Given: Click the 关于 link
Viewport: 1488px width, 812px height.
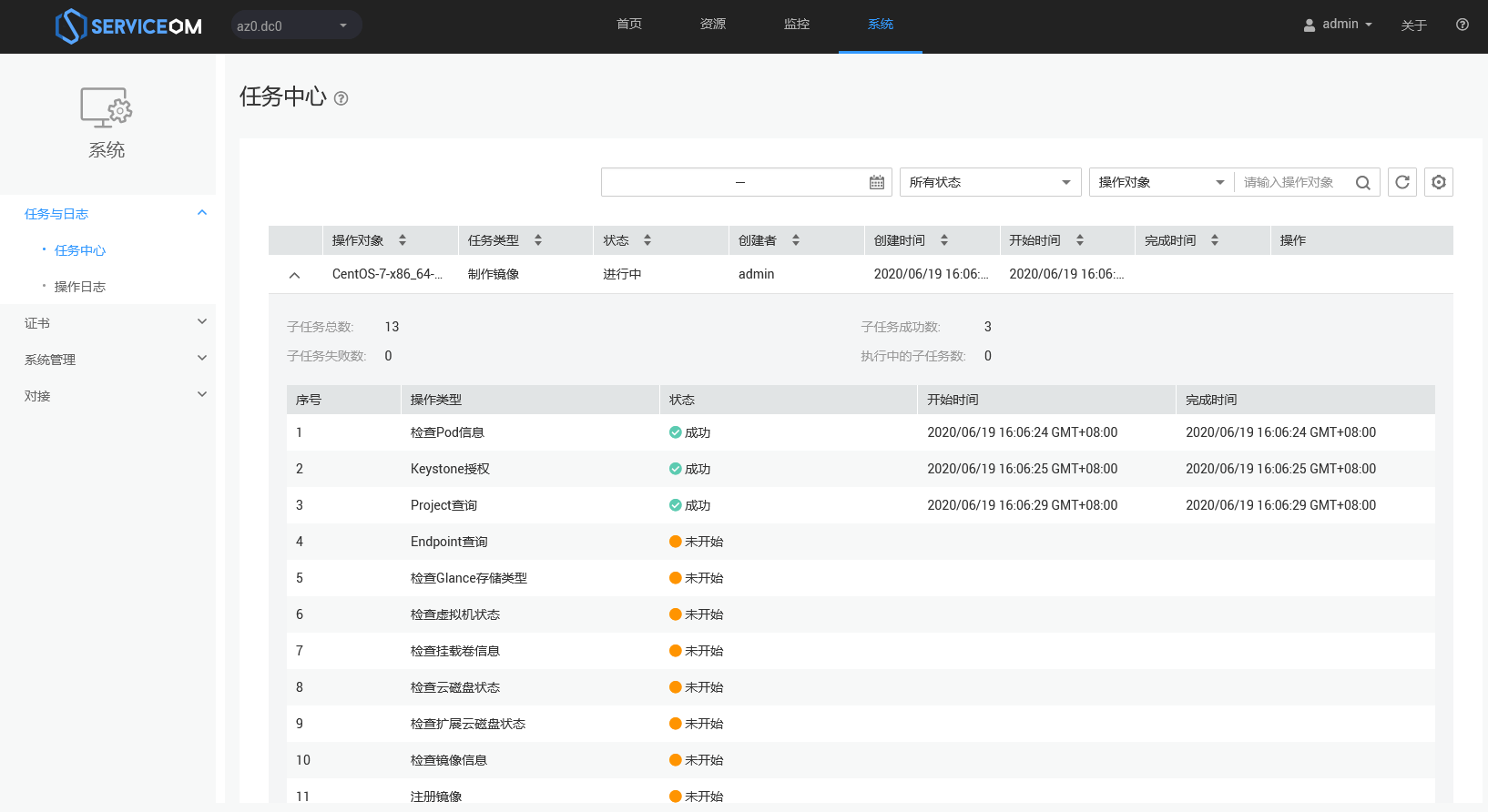Looking at the screenshot, I should pos(1413,25).
